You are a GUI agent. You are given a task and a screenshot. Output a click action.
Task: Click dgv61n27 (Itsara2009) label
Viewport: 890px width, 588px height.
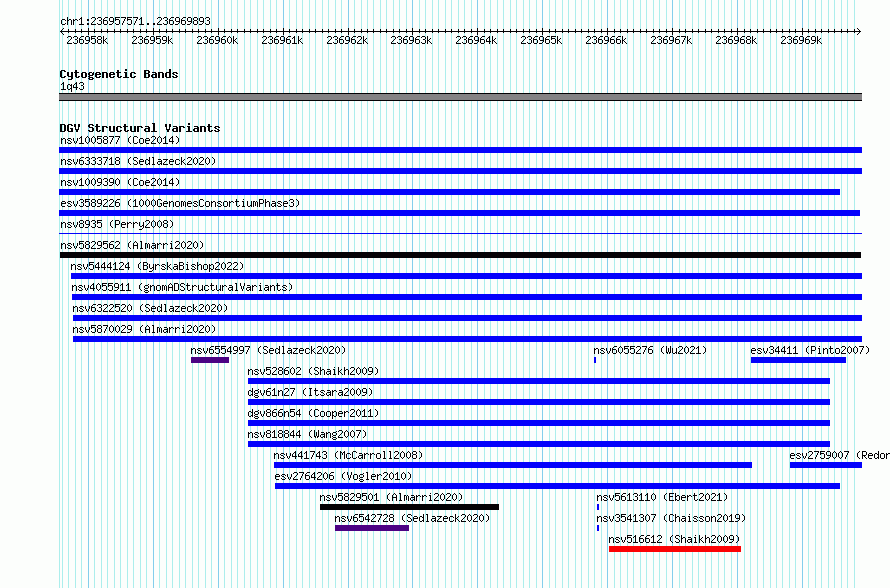tap(310, 392)
